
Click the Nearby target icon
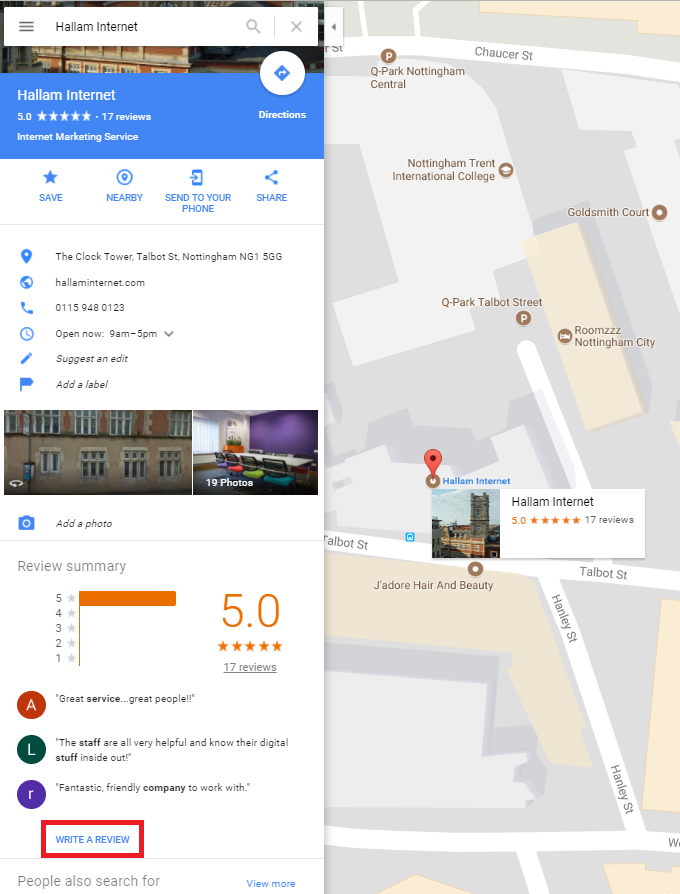click(x=124, y=177)
